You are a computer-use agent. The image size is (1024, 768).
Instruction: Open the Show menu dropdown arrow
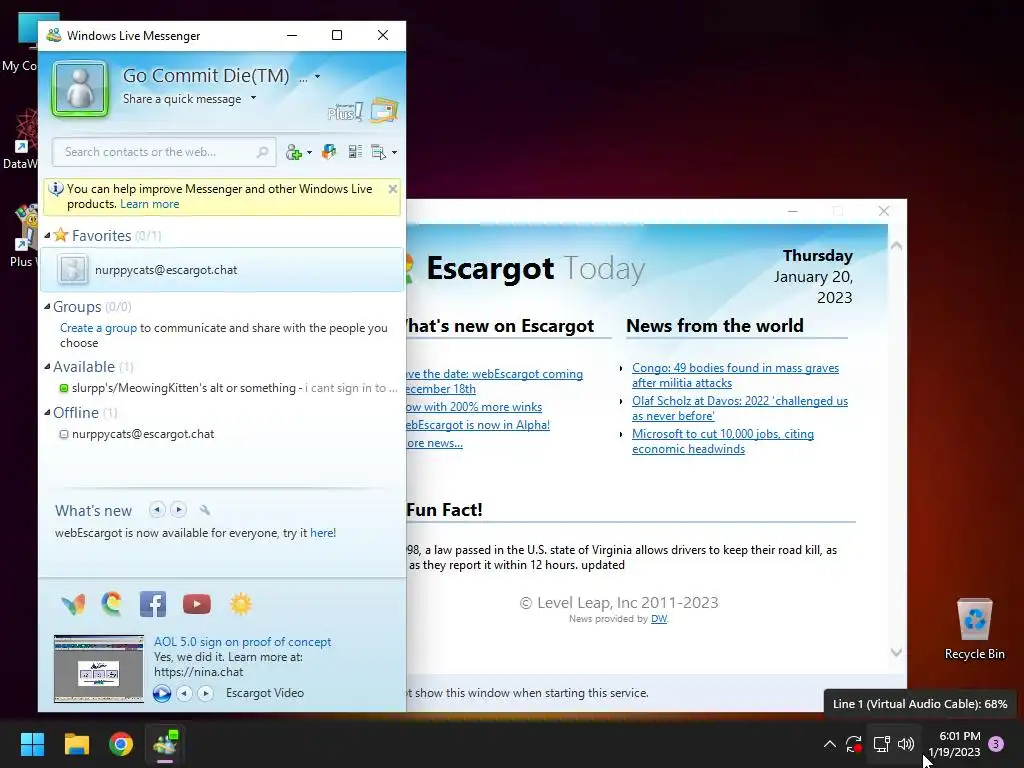point(394,153)
